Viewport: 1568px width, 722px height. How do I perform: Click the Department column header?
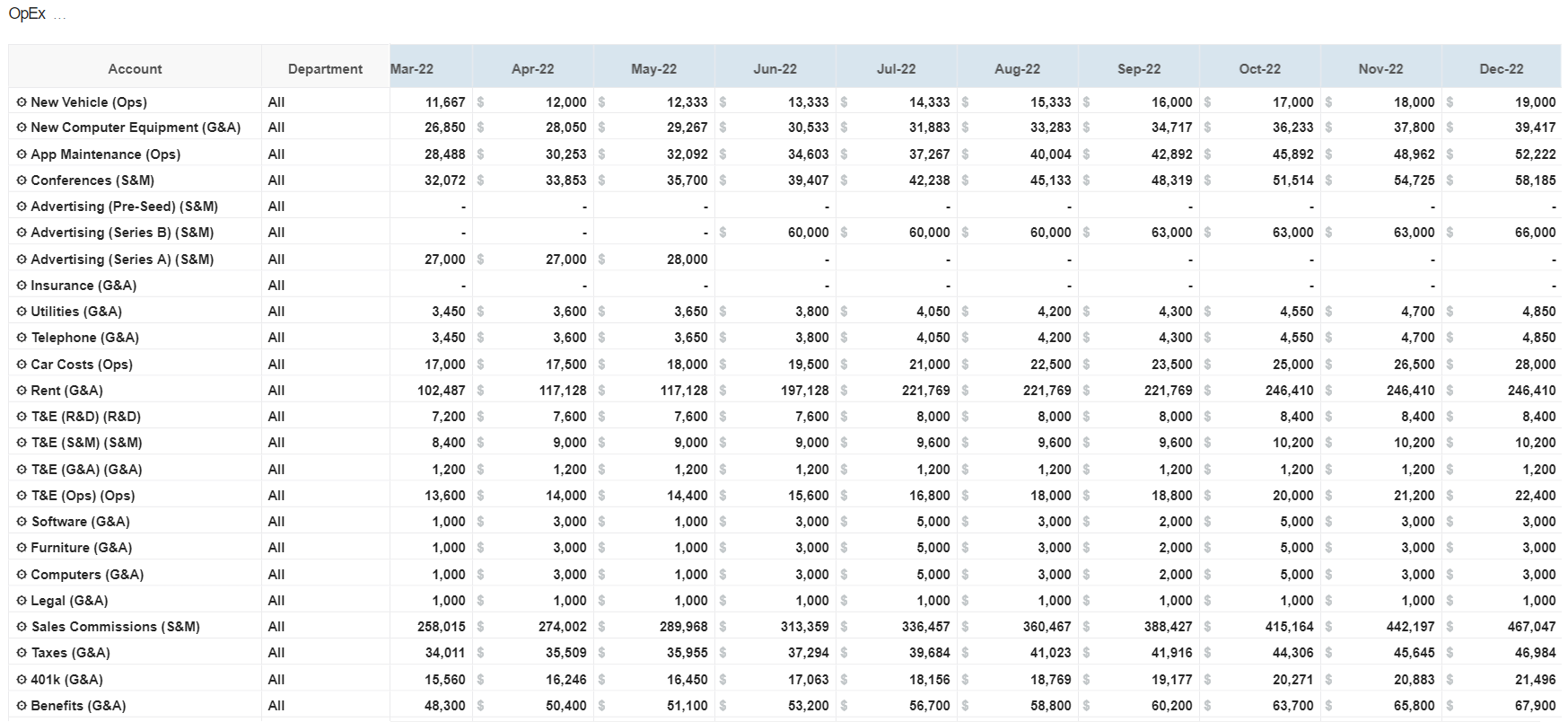coord(325,69)
